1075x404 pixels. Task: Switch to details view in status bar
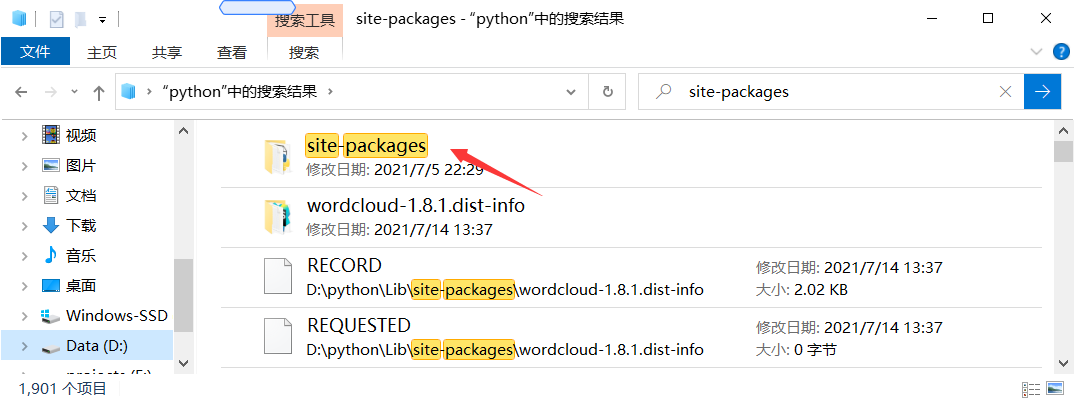[1031, 389]
